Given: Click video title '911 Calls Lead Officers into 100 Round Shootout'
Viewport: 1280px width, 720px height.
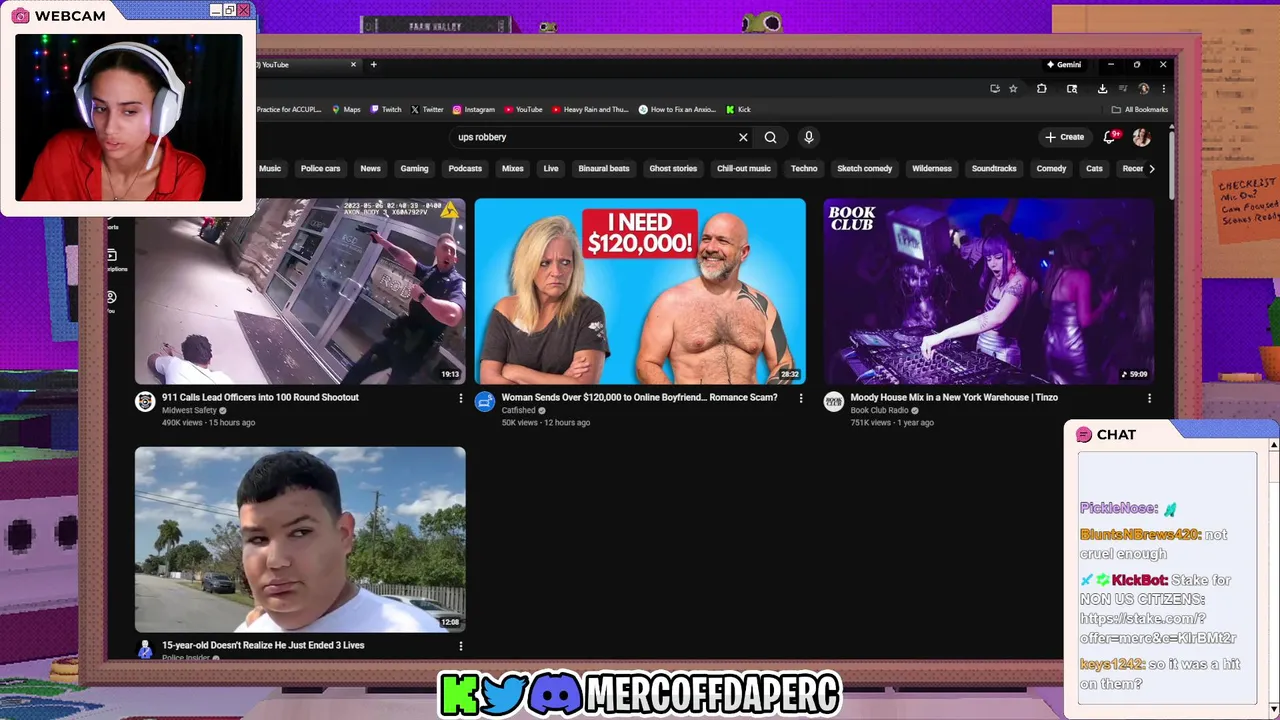Looking at the screenshot, I should 260,397.
